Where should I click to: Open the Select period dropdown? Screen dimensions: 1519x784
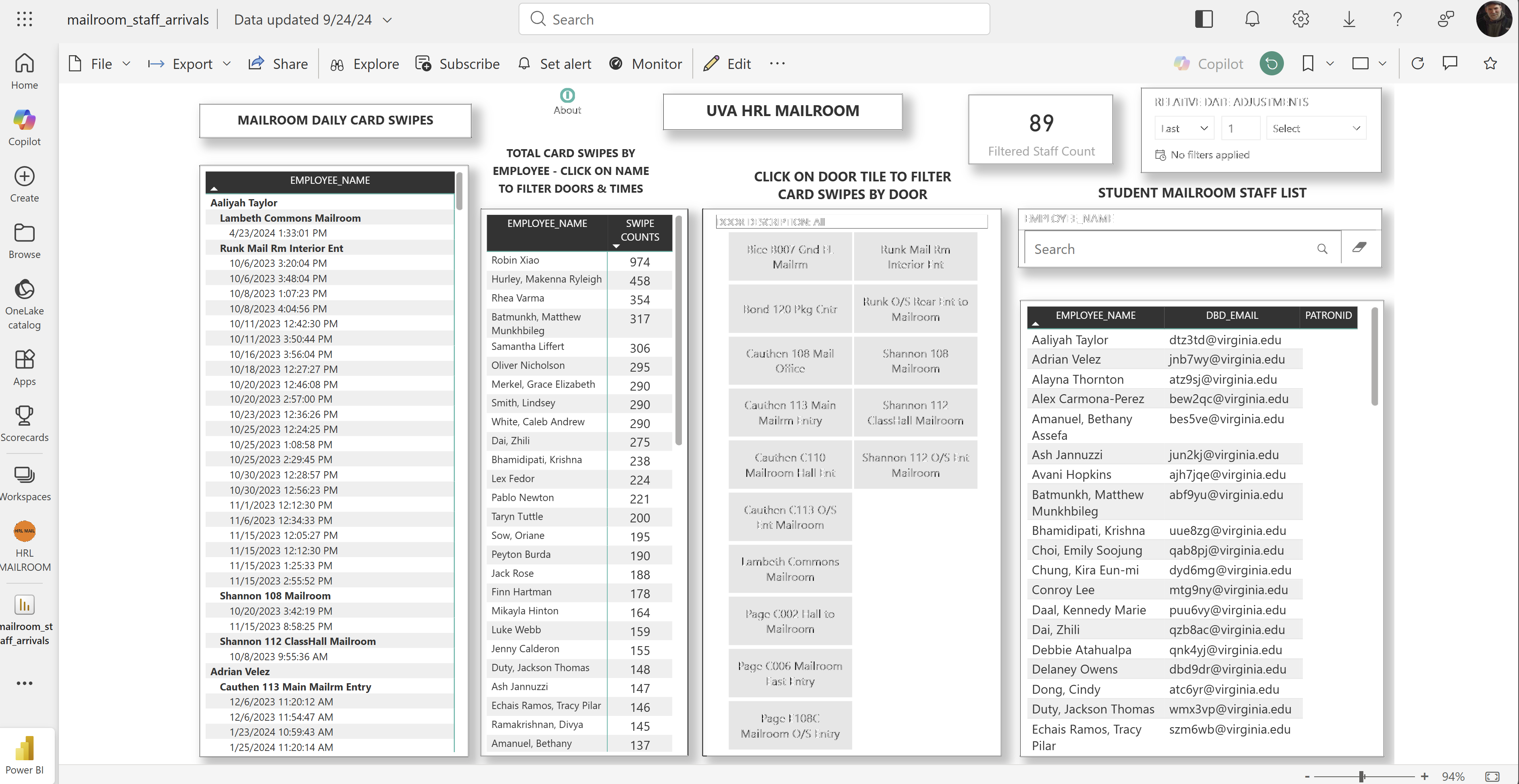(x=1316, y=128)
